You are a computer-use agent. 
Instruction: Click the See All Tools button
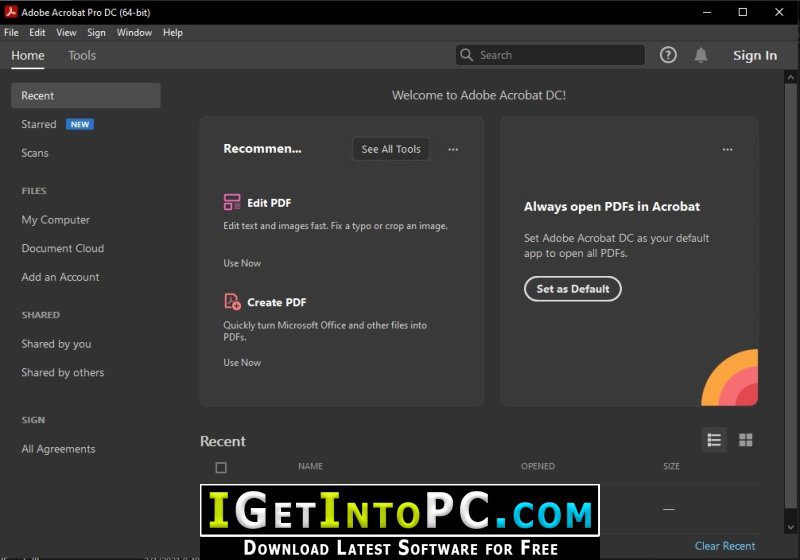tap(391, 149)
